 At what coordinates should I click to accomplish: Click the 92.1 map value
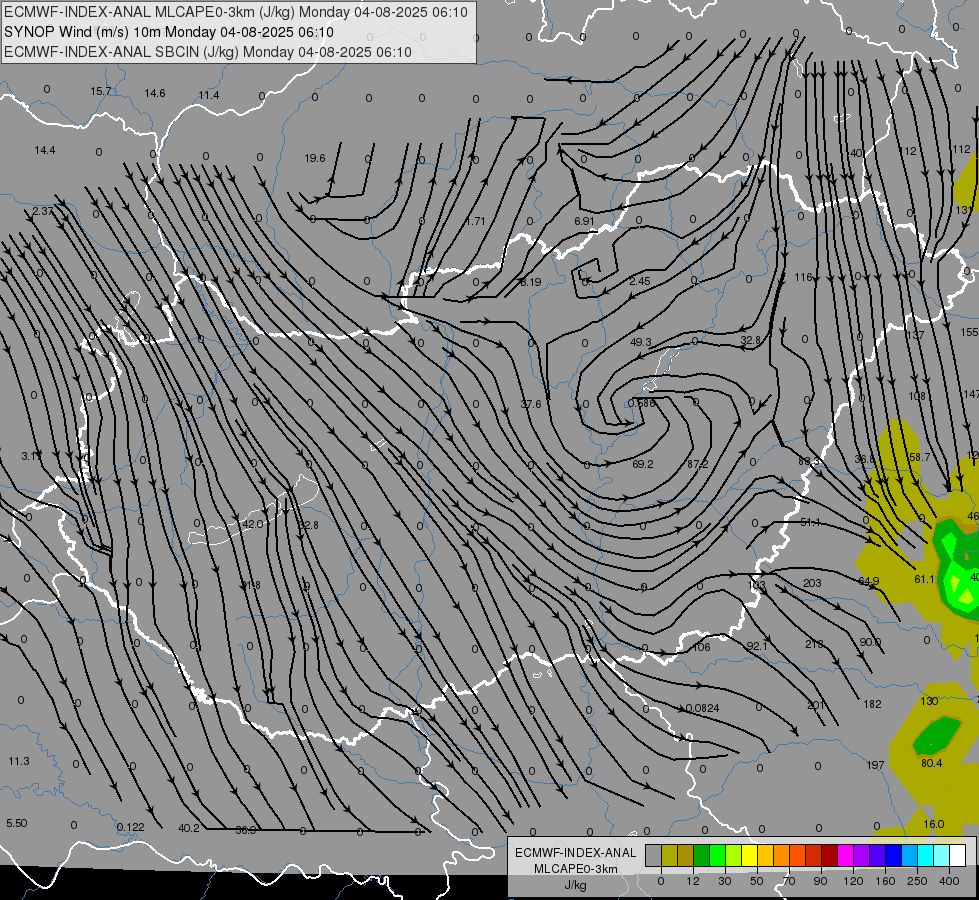tap(757, 645)
